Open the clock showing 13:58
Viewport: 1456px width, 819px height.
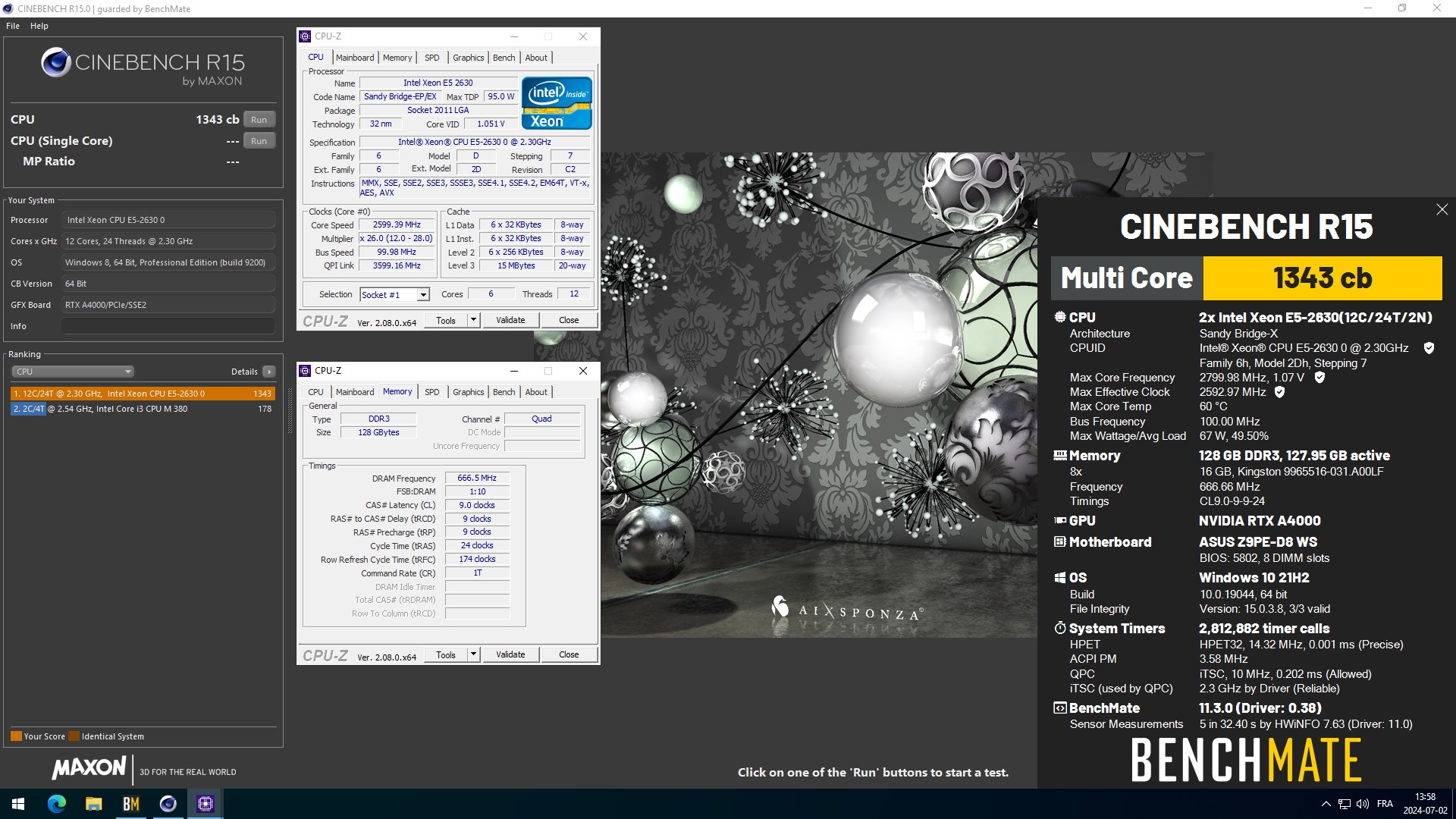tap(1425, 804)
